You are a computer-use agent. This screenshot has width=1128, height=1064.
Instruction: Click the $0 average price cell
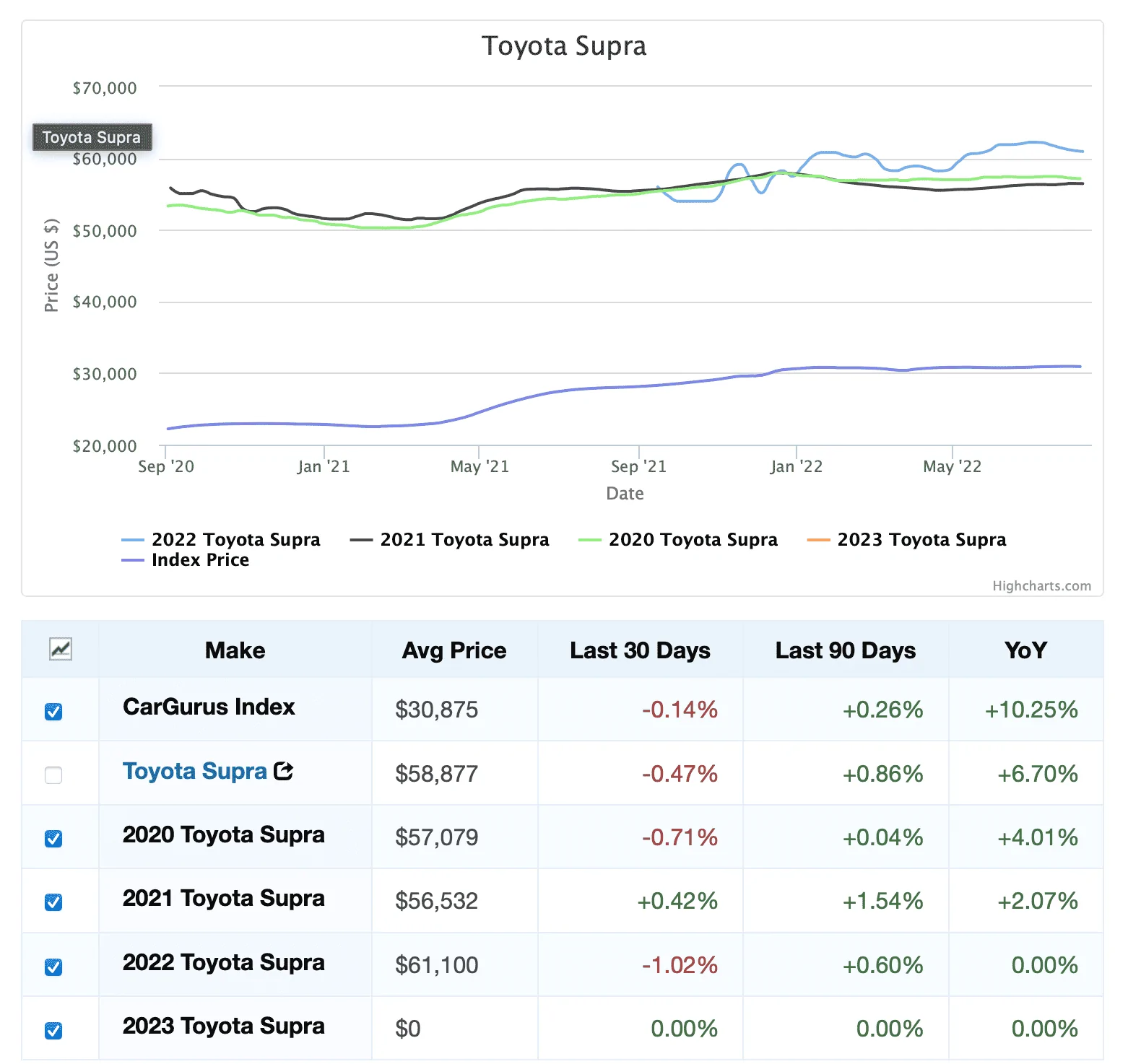tap(407, 1029)
